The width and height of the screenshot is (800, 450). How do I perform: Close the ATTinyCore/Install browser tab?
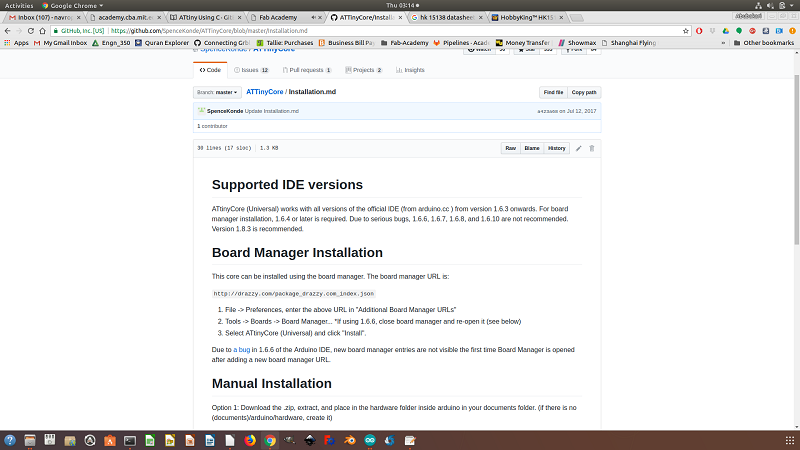click(401, 17)
